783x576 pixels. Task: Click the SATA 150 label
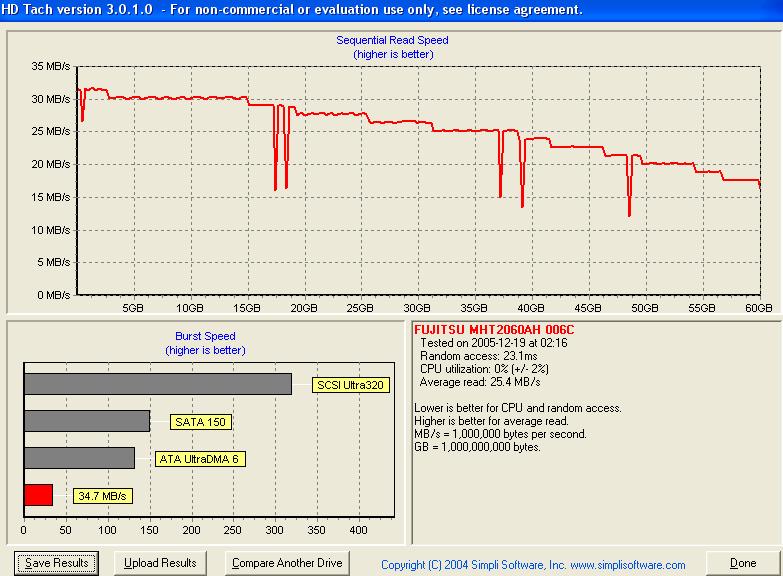[200, 422]
